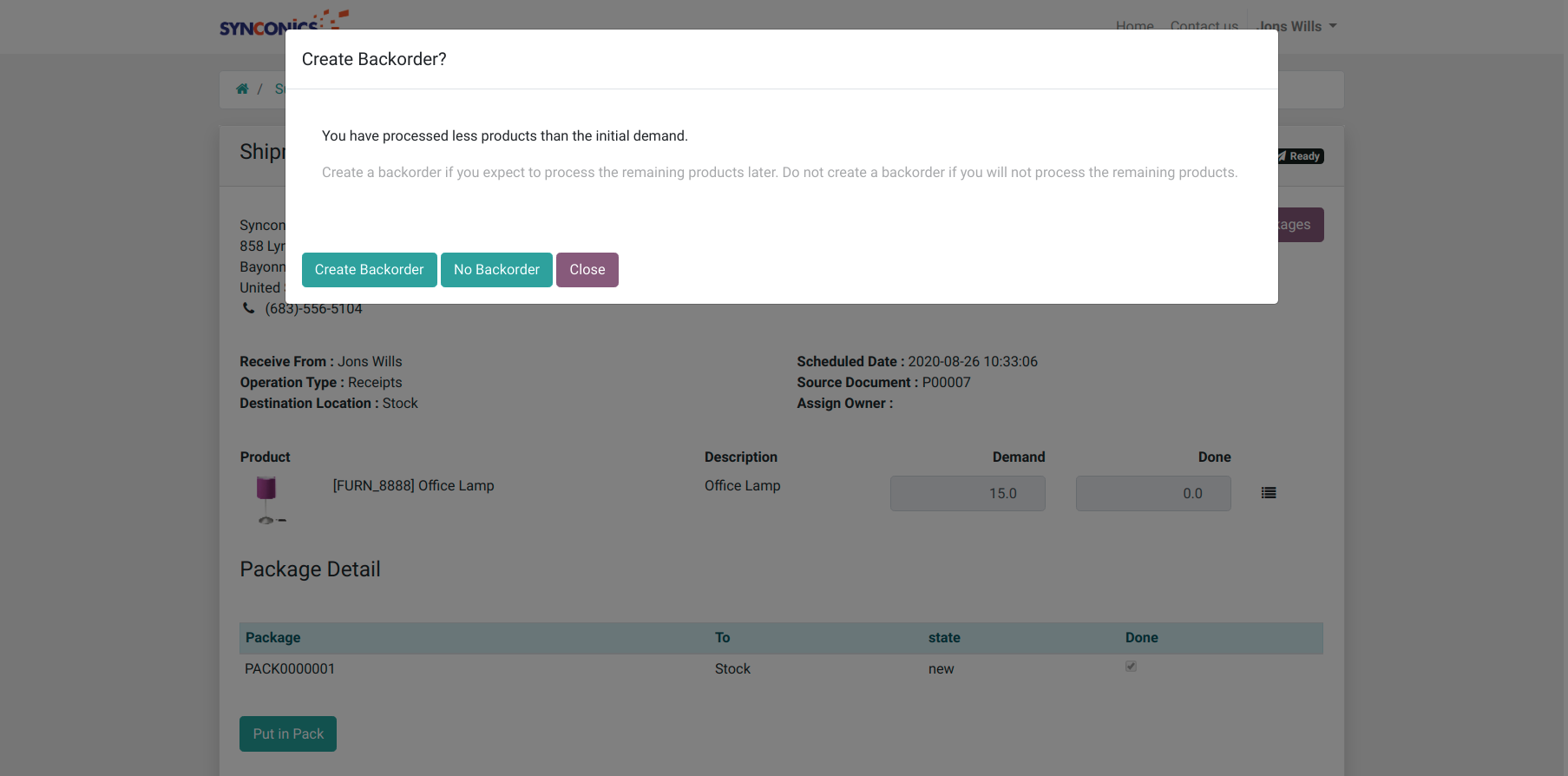Toggle the Done checkbox for PACK0000001
Image resolution: width=1568 pixels, height=776 pixels.
[x=1131, y=667]
